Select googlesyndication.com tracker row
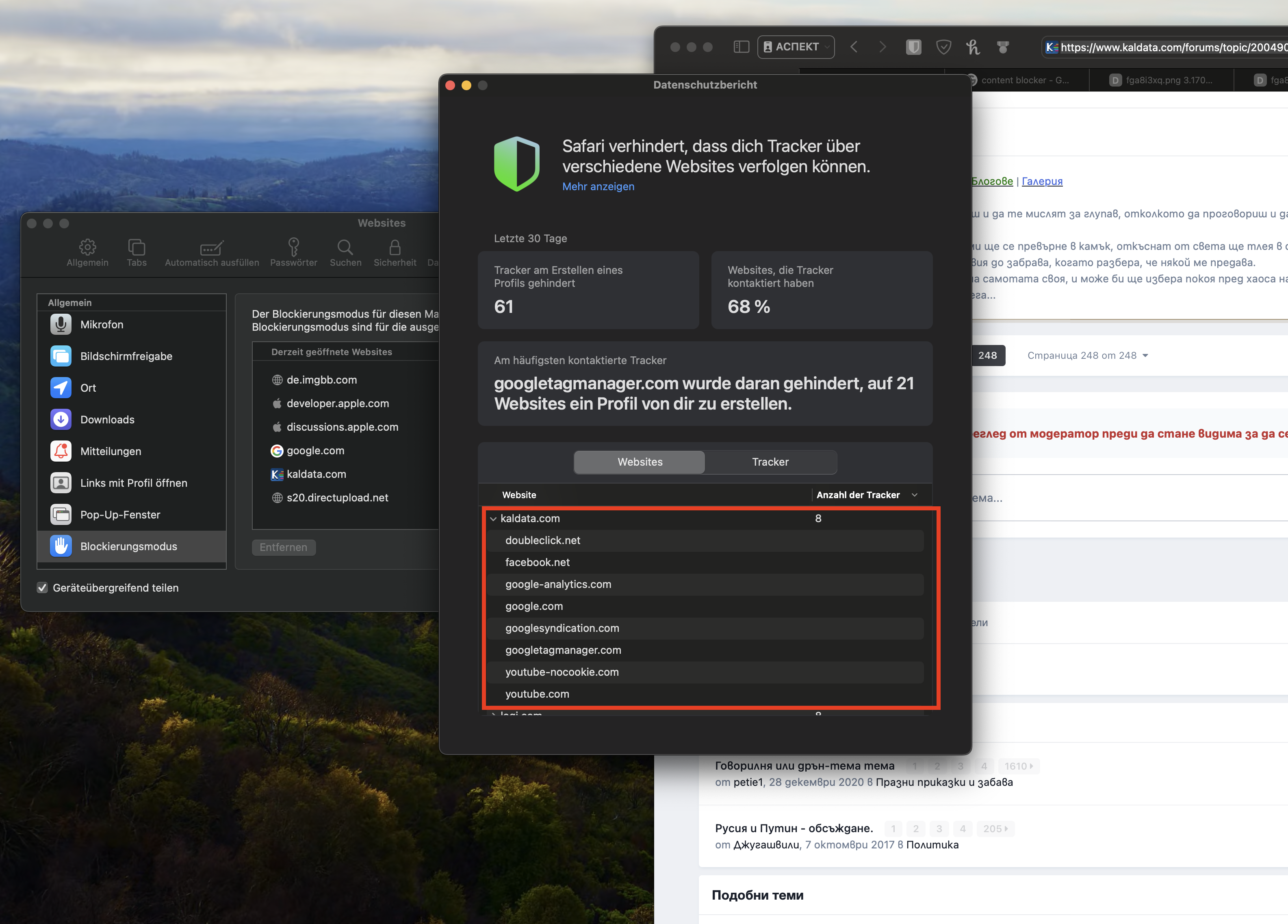1288x924 pixels. pyautogui.click(x=705, y=628)
